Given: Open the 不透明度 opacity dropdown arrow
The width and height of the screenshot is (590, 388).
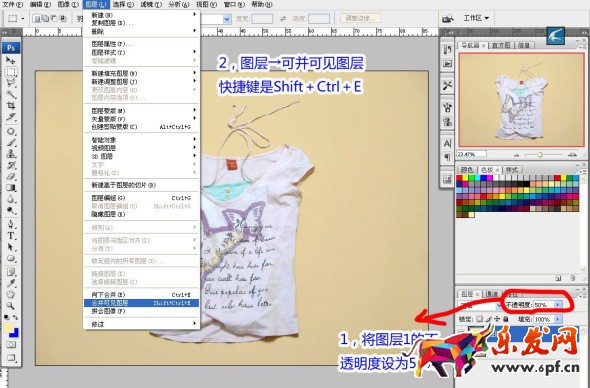Looking at the screenshot, I should pos(557,304).
